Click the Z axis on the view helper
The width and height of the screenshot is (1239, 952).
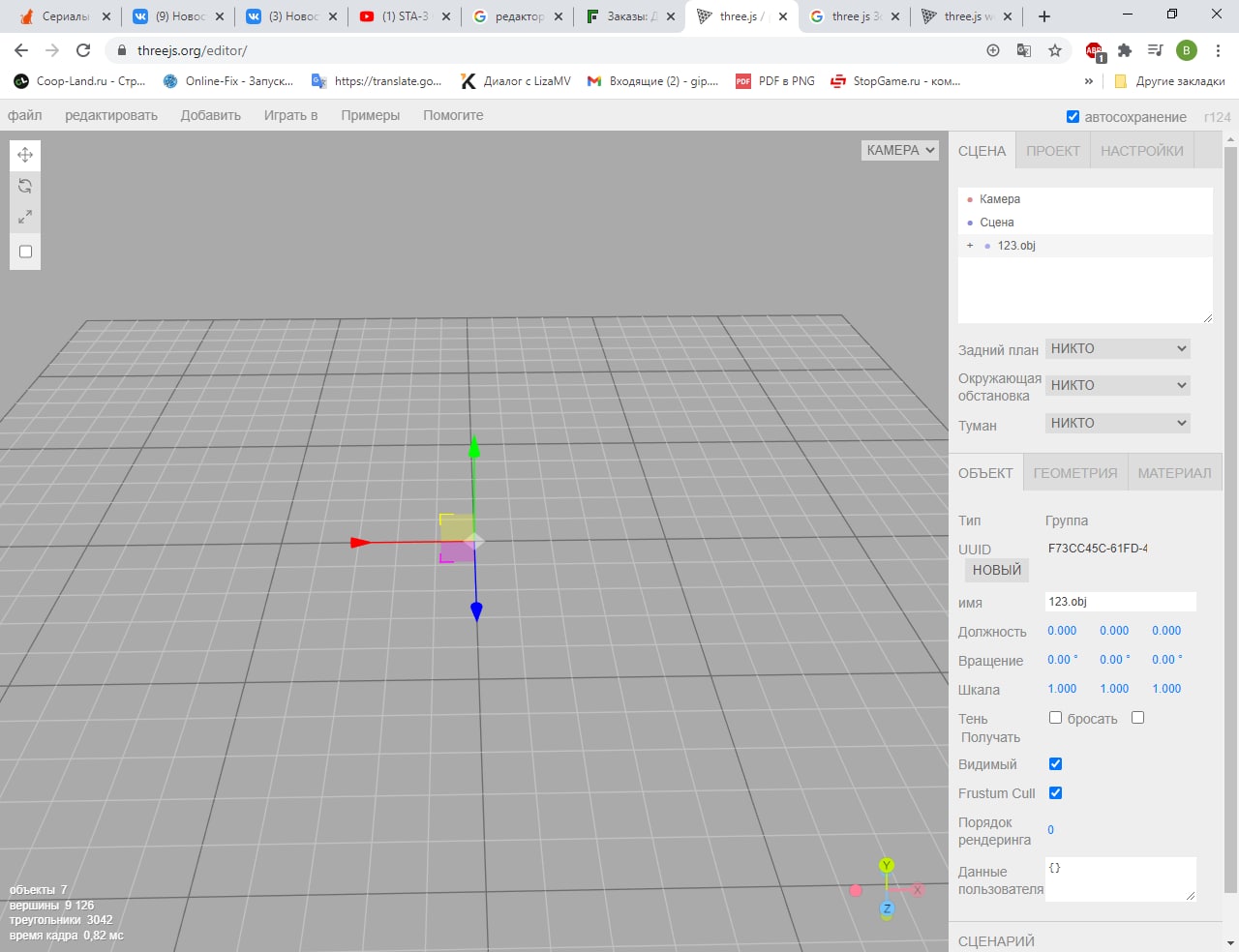pyautogui.click(x=887, y=908)
